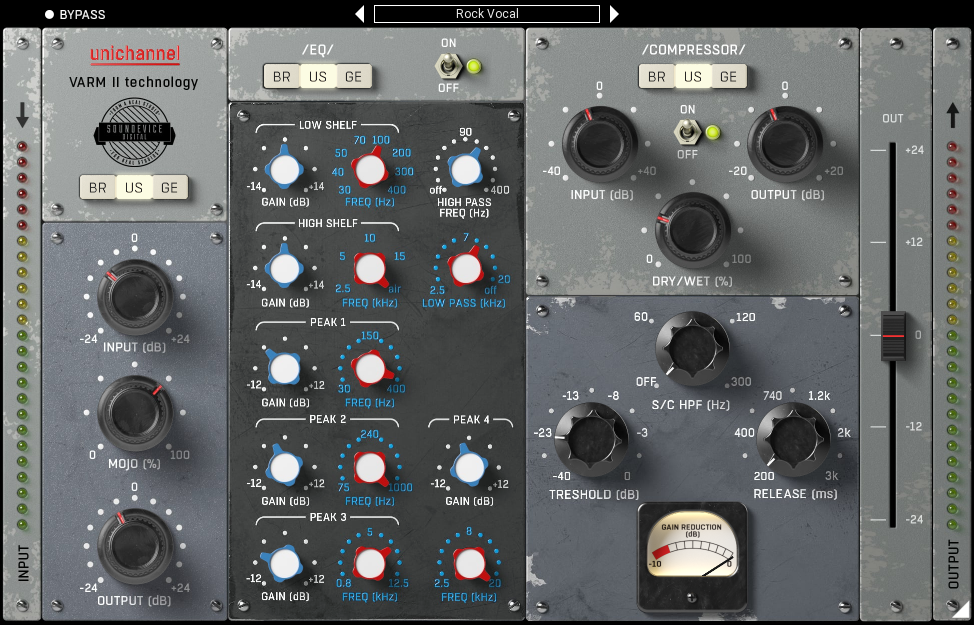Click the Low Shelf GAIN blue knob
The width and height of the screenshot is (974, 625).
click(285, 170)
